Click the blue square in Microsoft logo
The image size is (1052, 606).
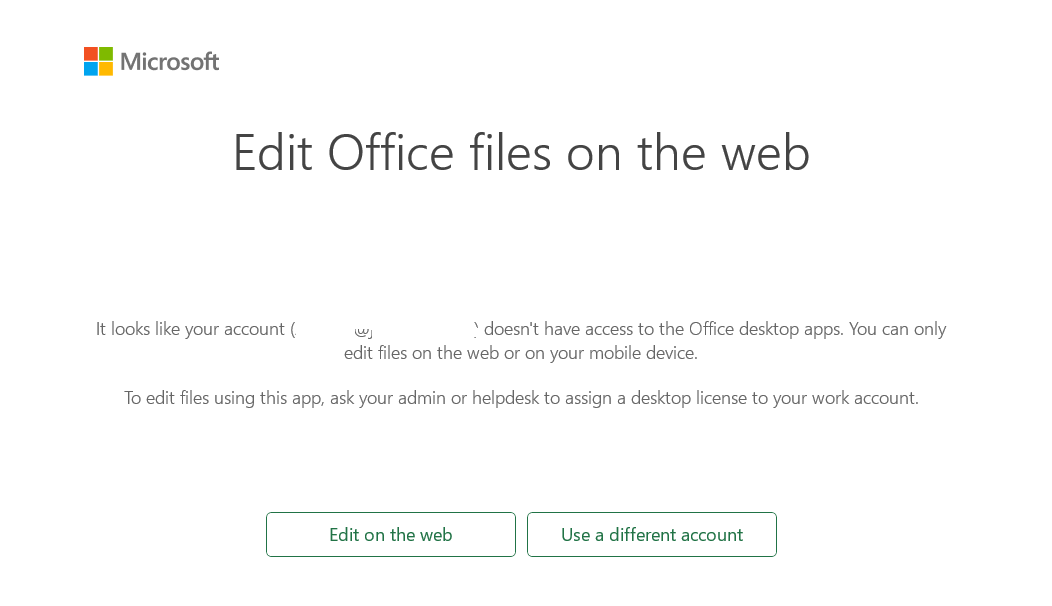90,69
